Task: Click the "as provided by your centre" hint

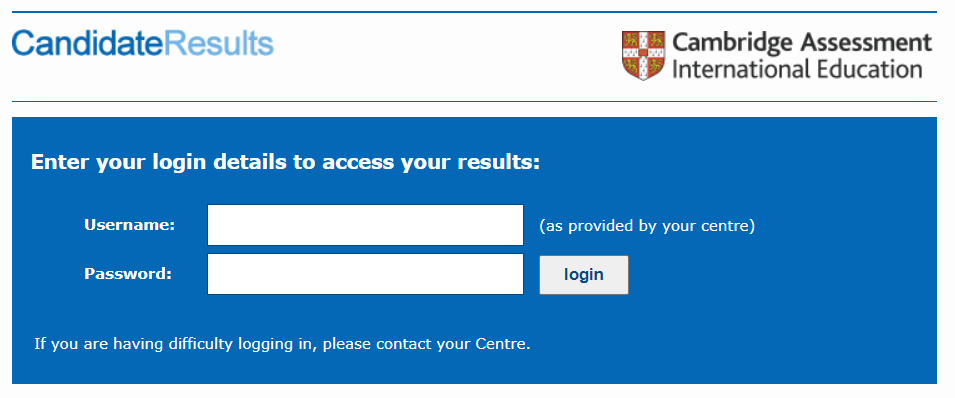Action: pos(647,226)
